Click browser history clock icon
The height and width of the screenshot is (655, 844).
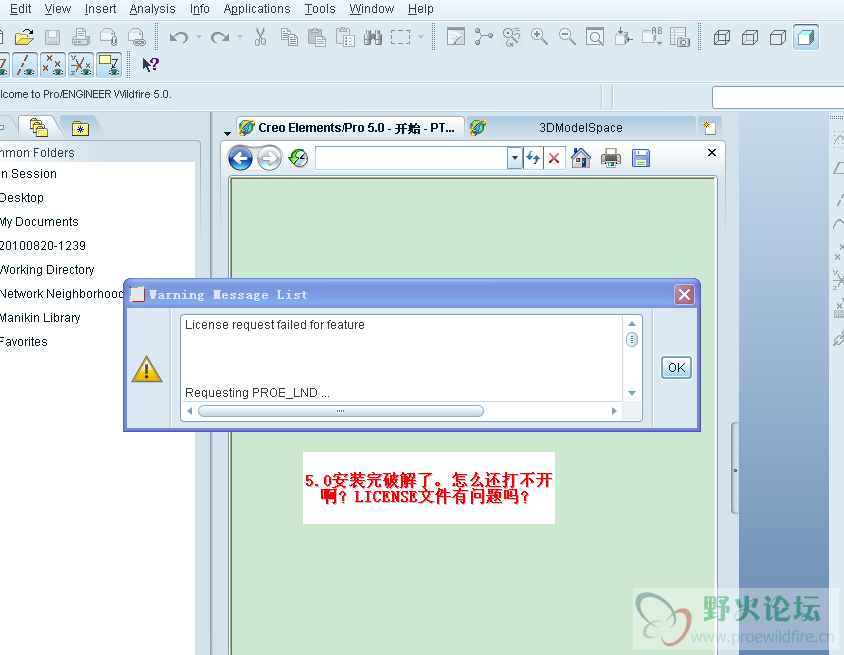click(298, 158)
